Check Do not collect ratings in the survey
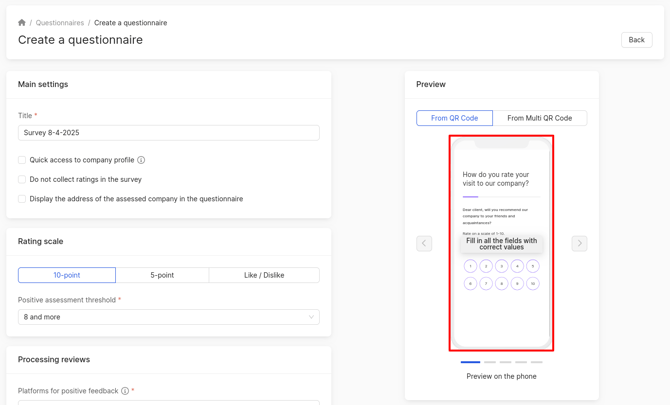670x405 pixels. 22,180
